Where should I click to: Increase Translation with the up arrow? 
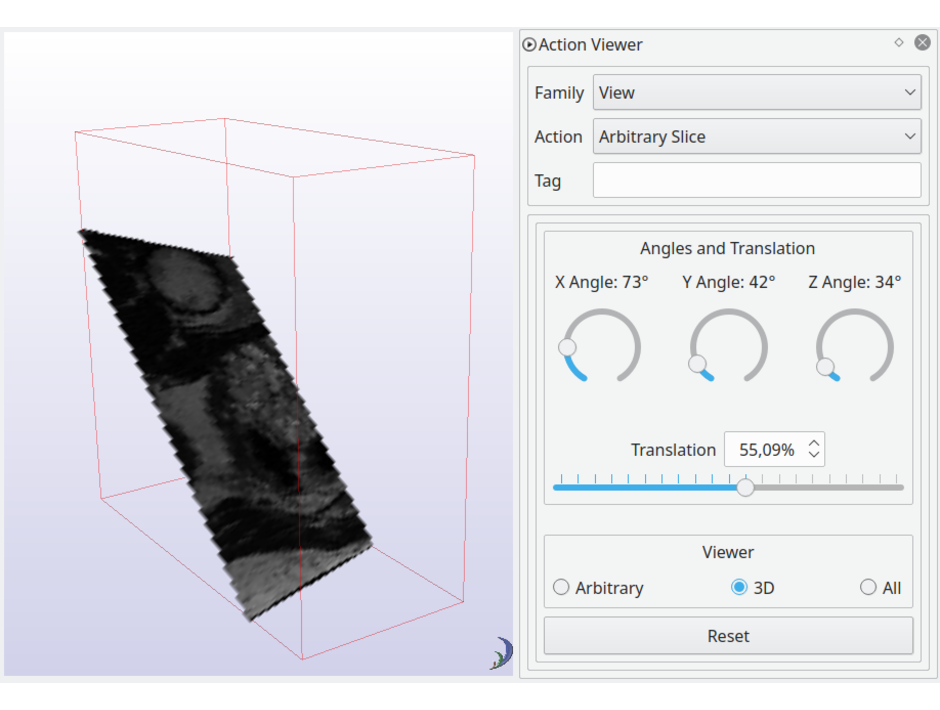click(x=814, y=443)
